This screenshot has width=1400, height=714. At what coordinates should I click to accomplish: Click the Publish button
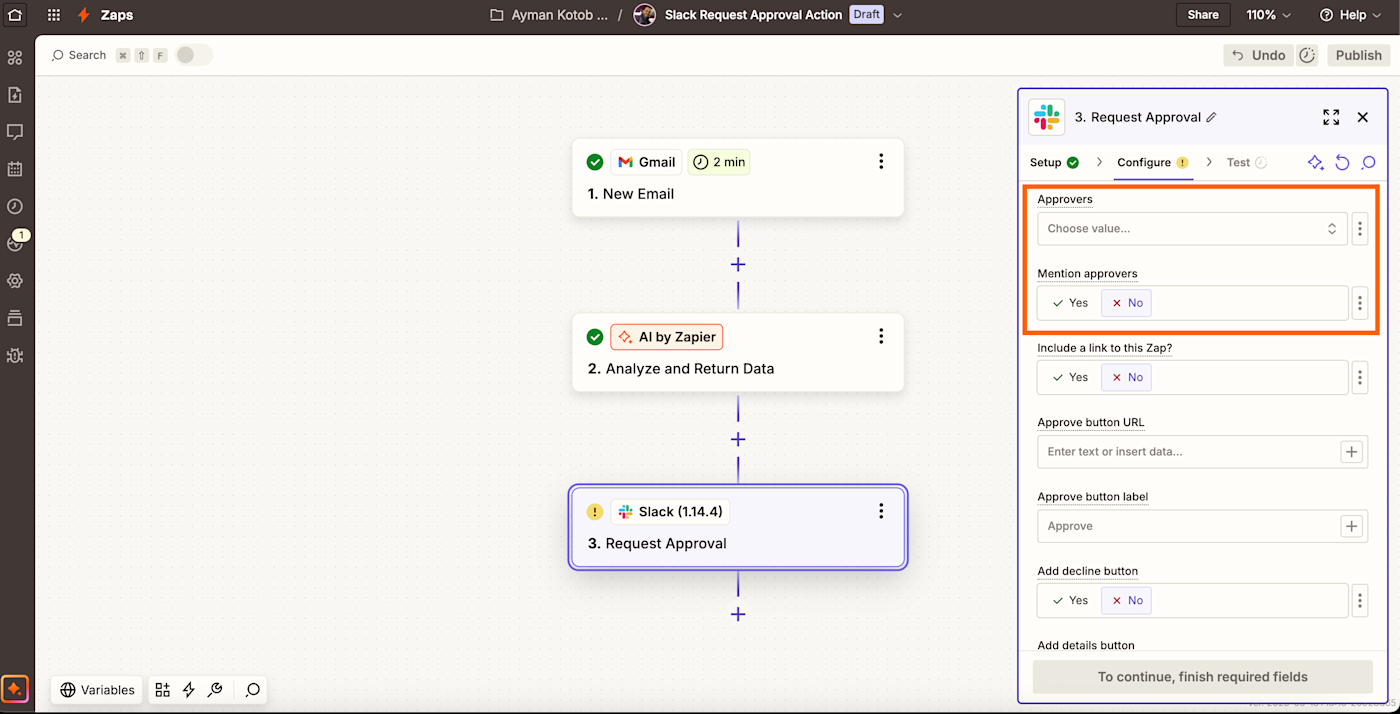pyautogui.click(x=1358, y=55)
